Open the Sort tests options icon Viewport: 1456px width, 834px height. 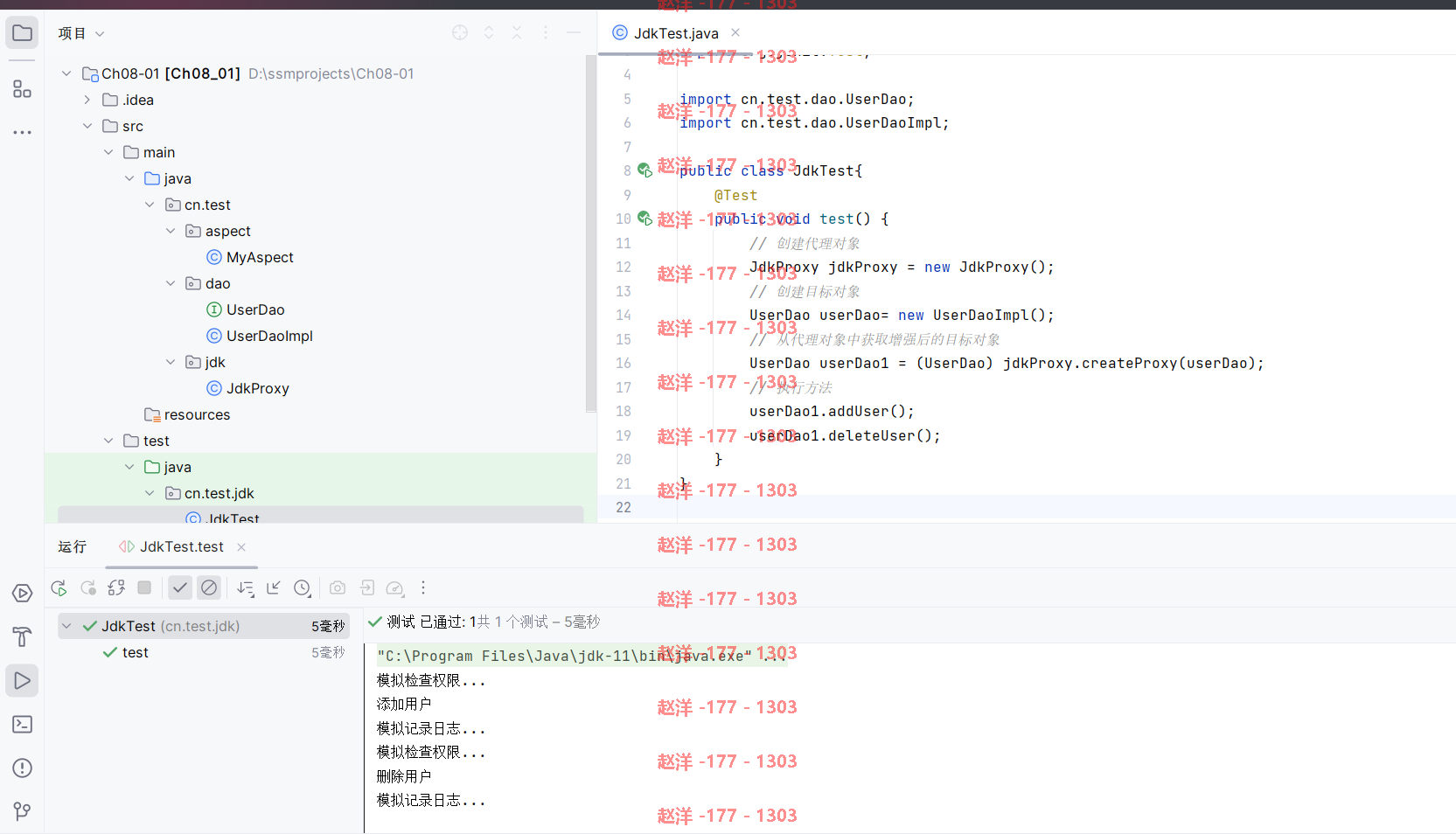[x=246, y=588]
